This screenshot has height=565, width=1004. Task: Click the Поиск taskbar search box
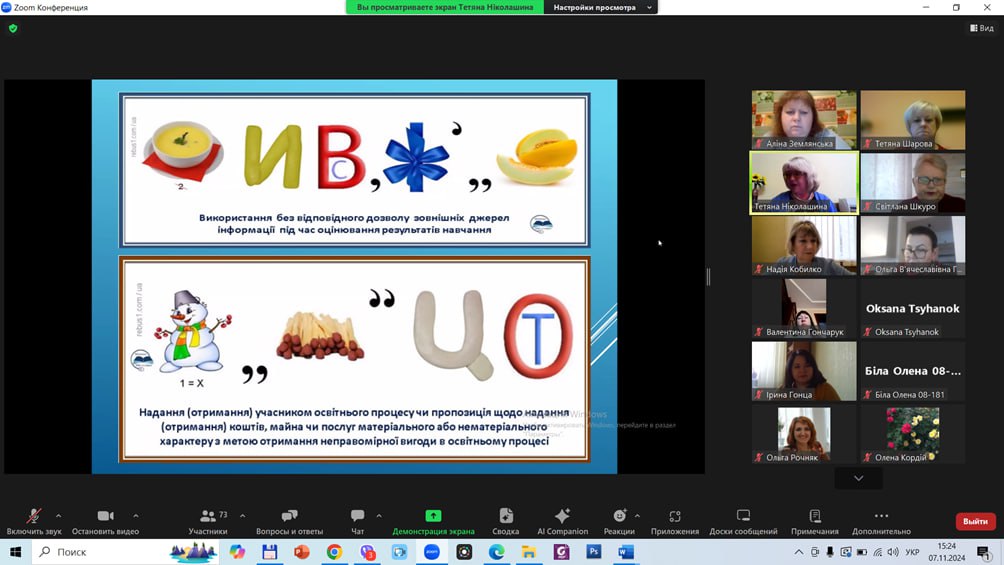125,552
